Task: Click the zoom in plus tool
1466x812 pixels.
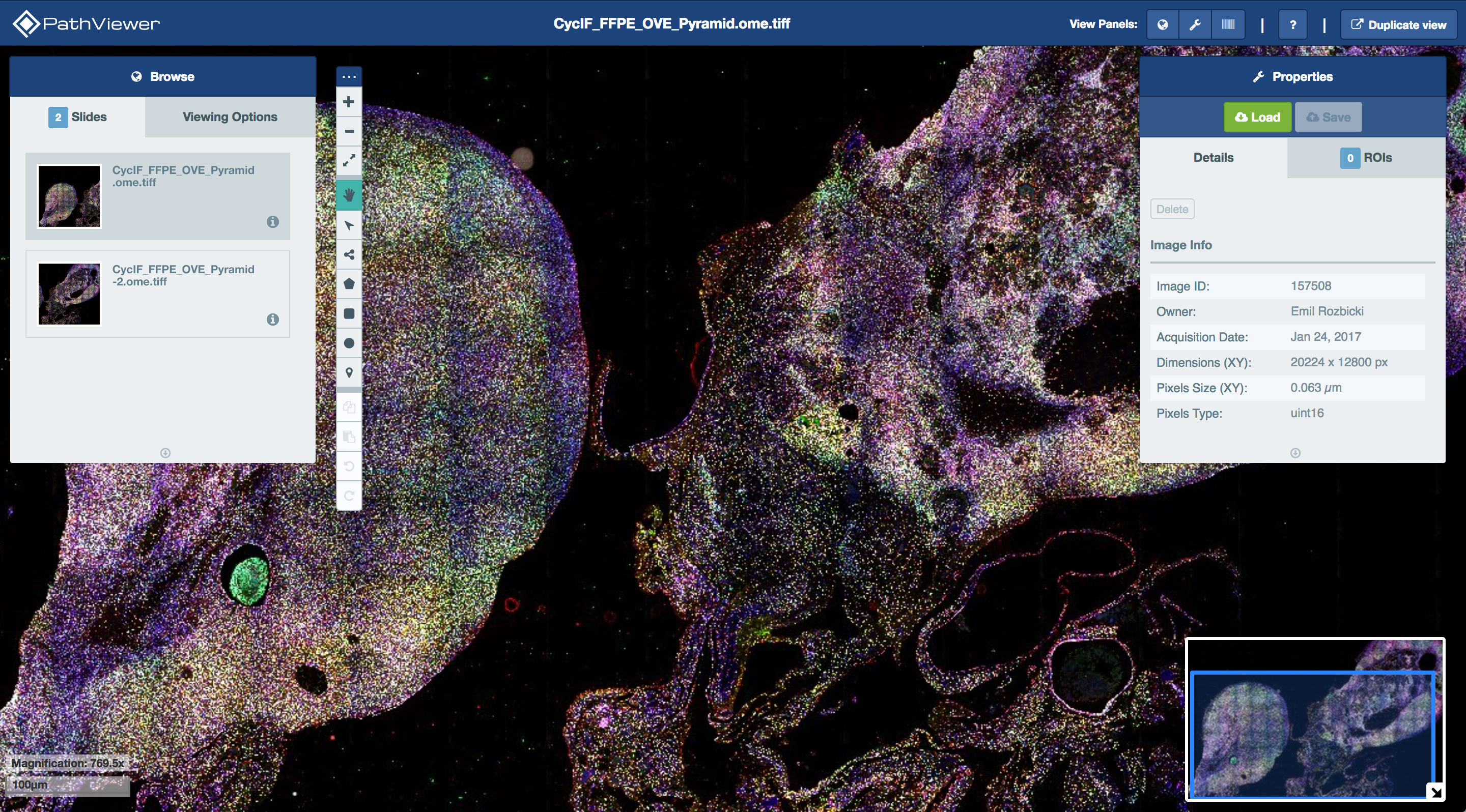Action: pos(349,102)
